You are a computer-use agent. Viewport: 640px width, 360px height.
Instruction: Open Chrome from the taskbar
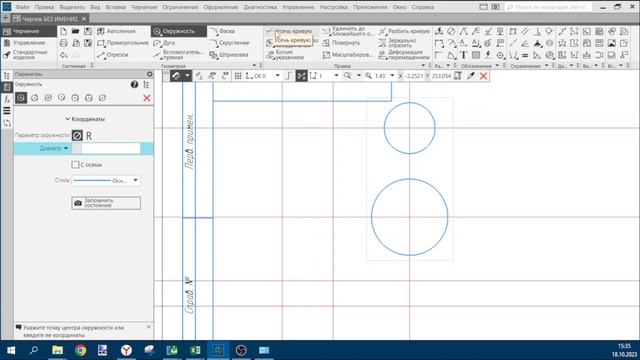coord(80,350)
